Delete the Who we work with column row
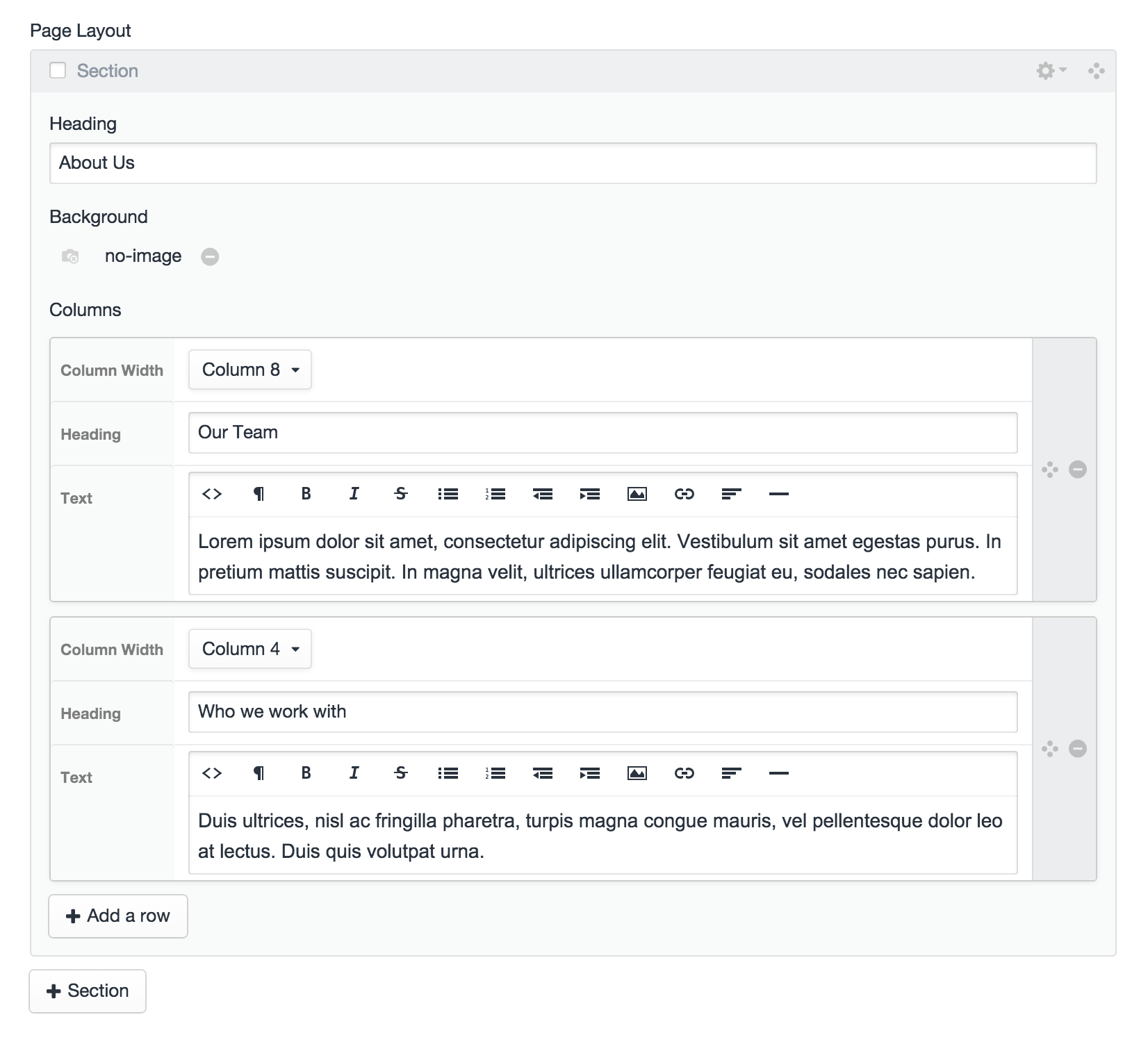 [1077, 749]
